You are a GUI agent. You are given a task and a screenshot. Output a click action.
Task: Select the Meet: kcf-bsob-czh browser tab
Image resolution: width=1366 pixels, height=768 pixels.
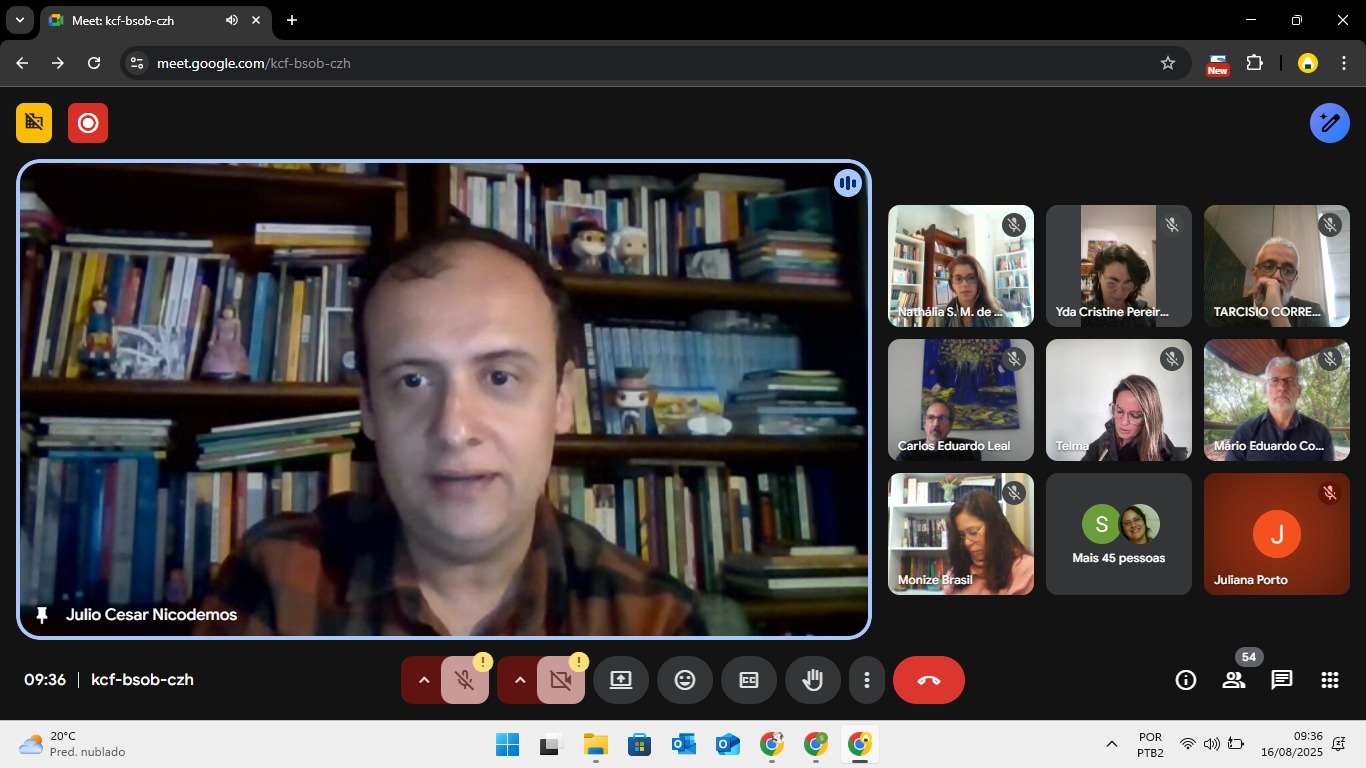coord(140,20)
